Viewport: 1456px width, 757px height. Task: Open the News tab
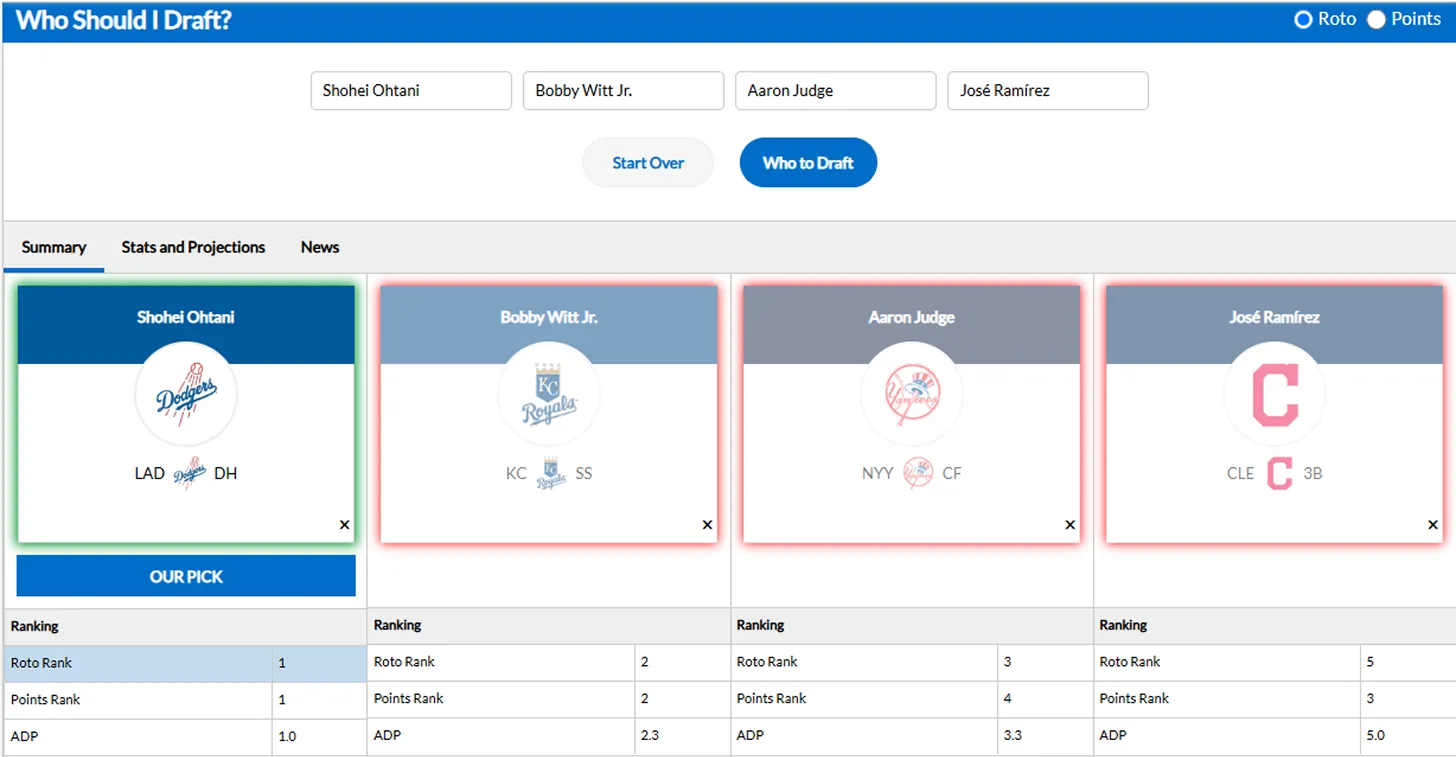click(x=320, y=247)
